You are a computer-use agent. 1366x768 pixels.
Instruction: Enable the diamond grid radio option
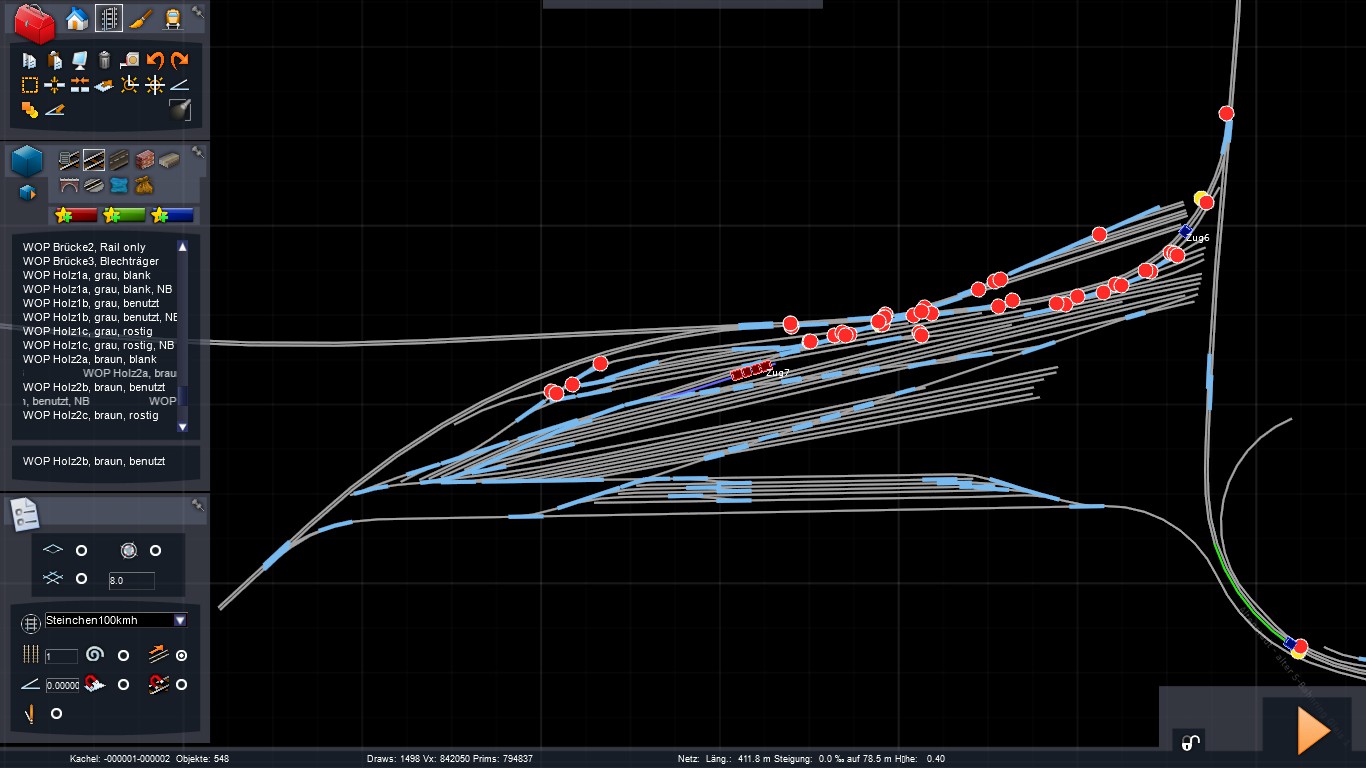tap(82, 551)
